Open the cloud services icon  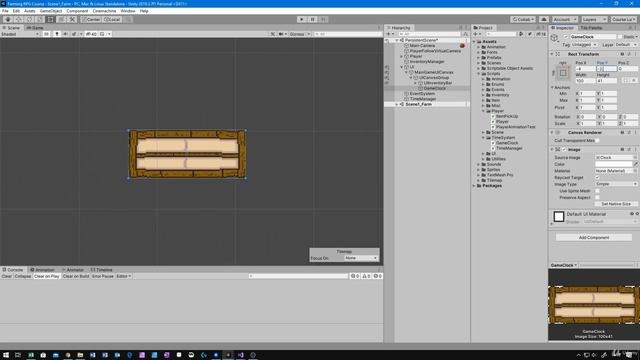544,19
